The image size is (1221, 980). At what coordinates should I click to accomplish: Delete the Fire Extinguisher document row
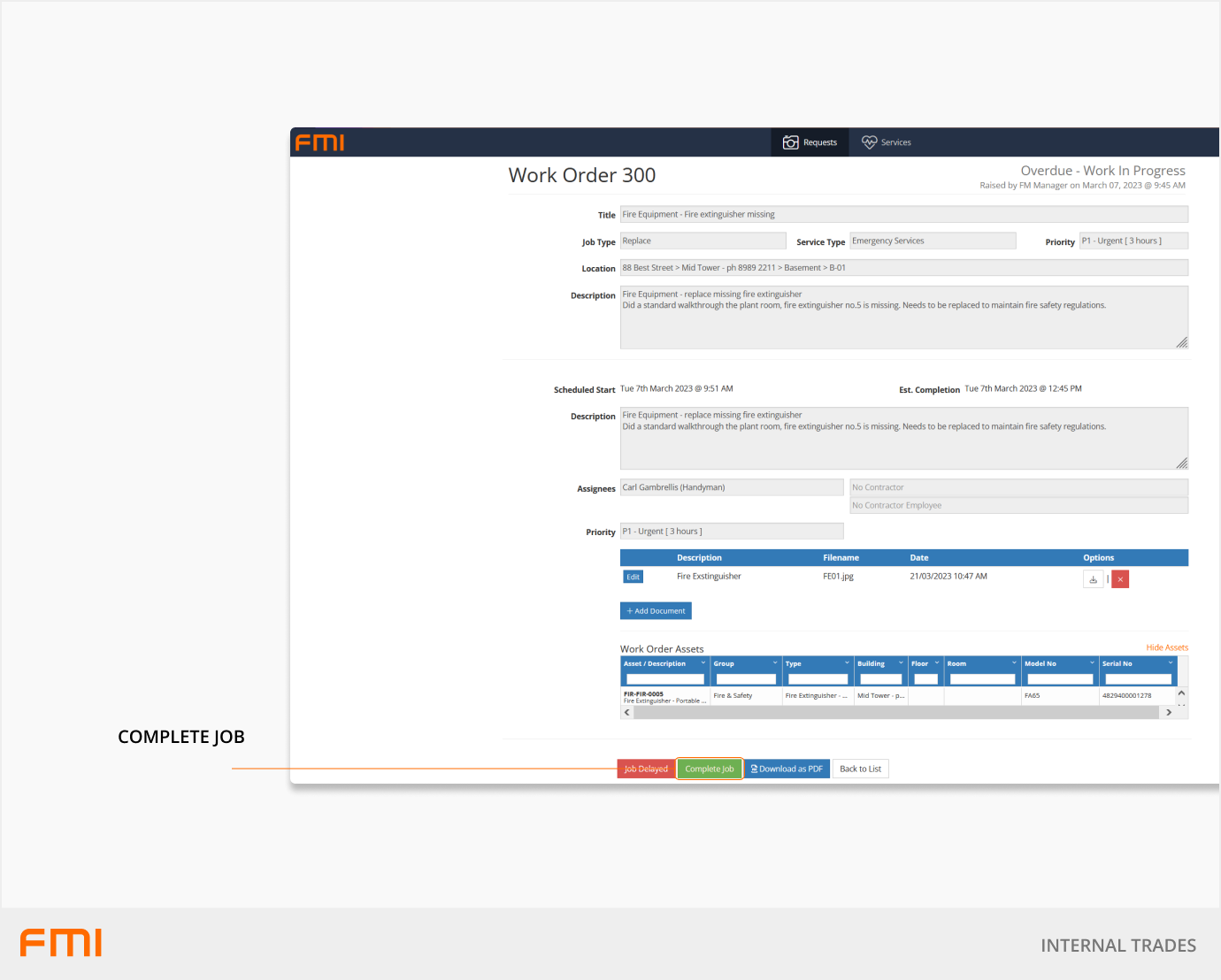pos(1120,579)
